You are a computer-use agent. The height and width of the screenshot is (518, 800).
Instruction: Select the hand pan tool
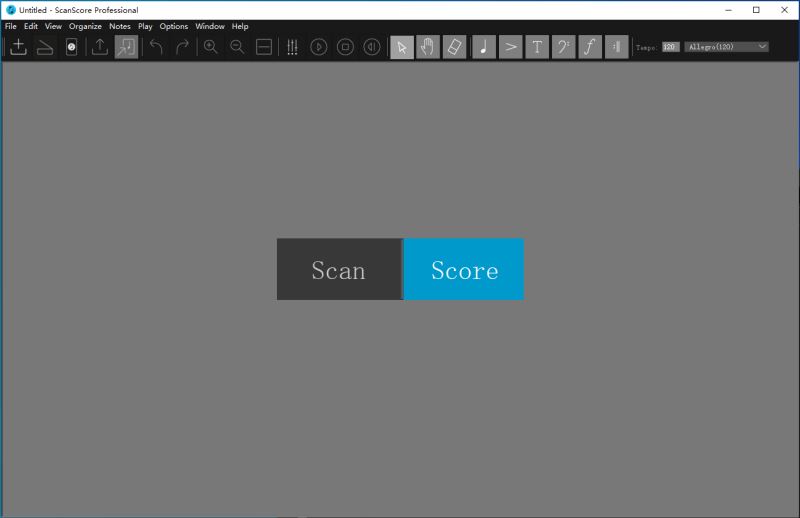(x=428, y=47)
